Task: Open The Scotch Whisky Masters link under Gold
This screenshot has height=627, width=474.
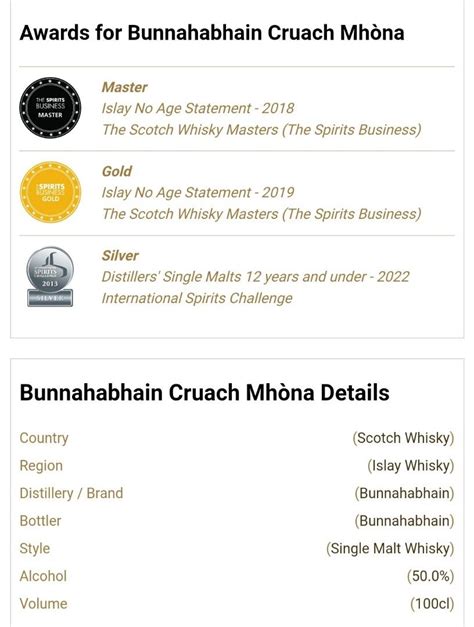Action: 262,214
